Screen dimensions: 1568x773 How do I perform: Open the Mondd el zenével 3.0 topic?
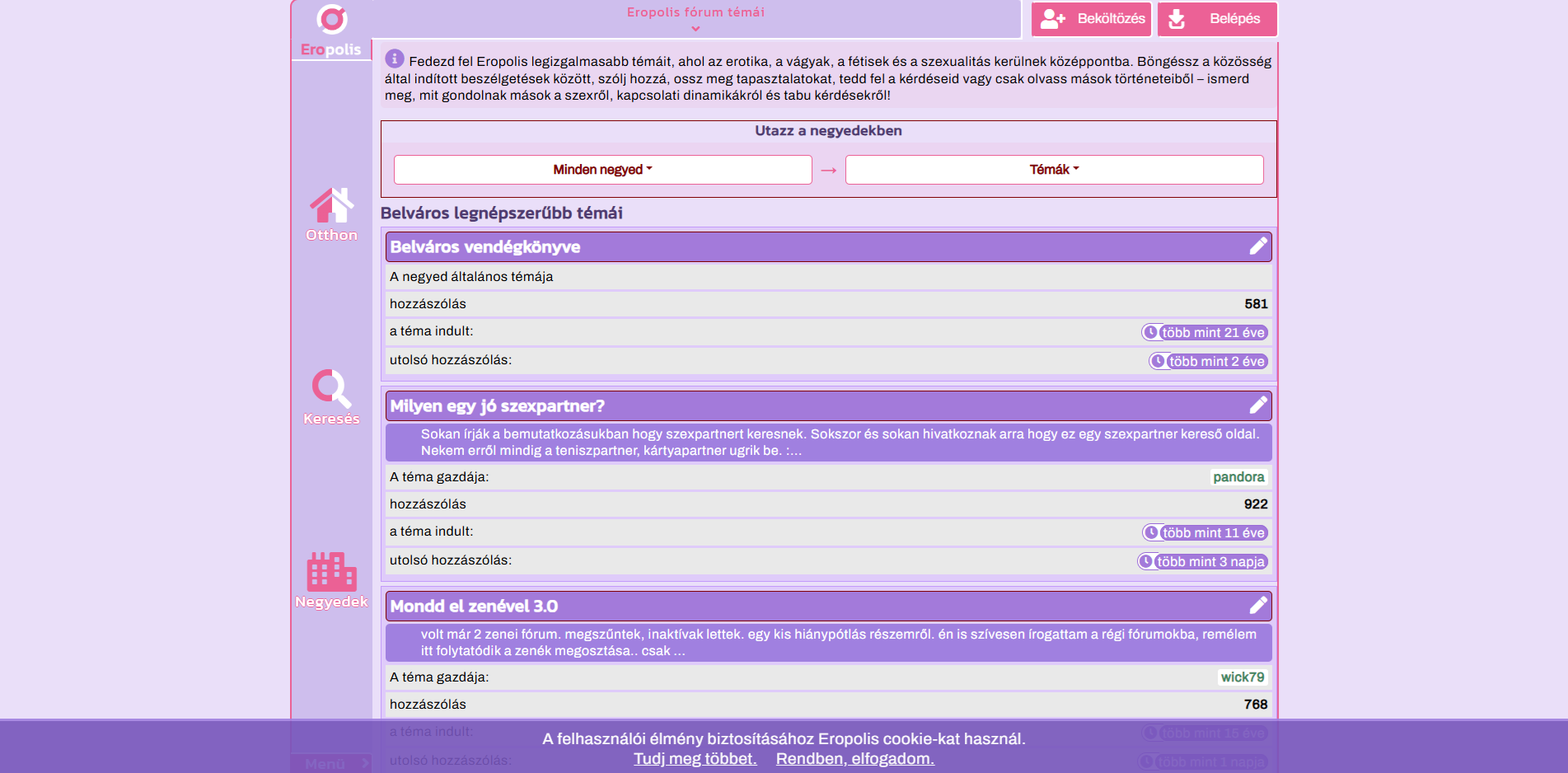tap(474, 607)
